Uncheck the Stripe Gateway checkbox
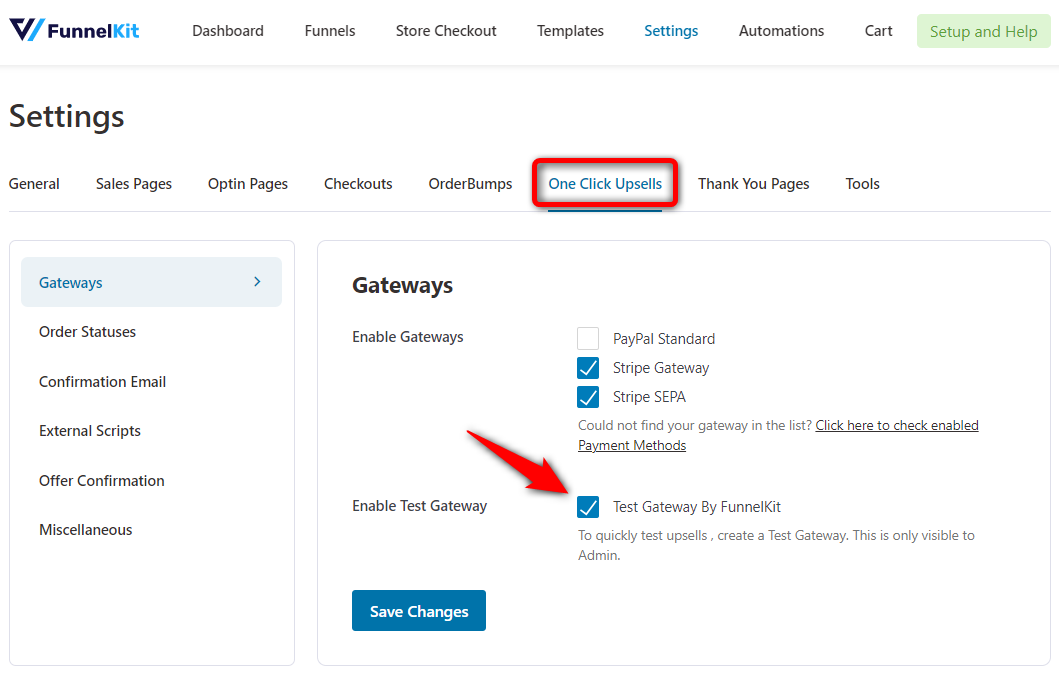The width and height of the screenshot is (1059, 675). point(588,368)
